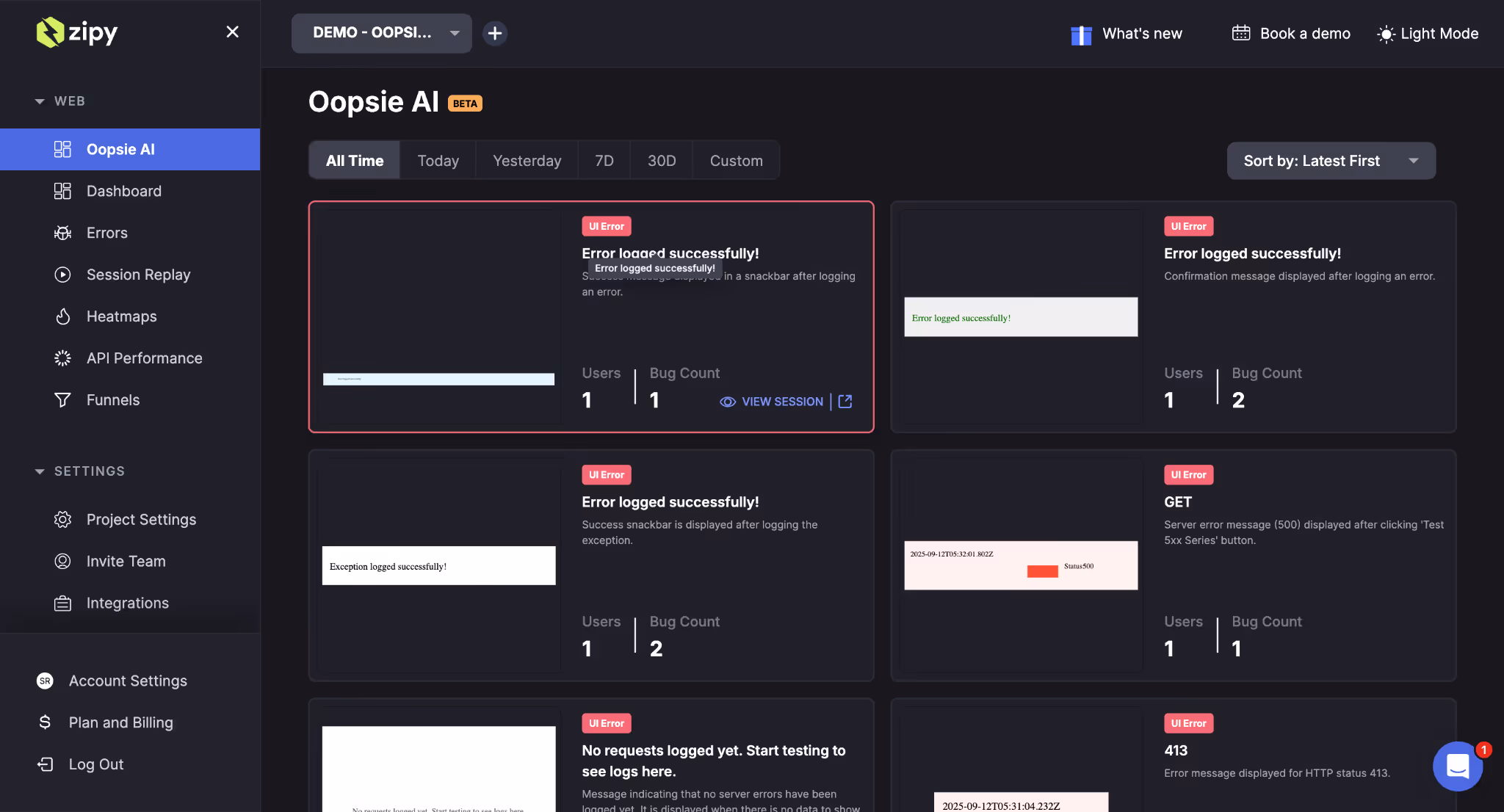Click the VIEW SESSION link
Viewport: 1504px width, 812px height.
(x=781, y=402)
